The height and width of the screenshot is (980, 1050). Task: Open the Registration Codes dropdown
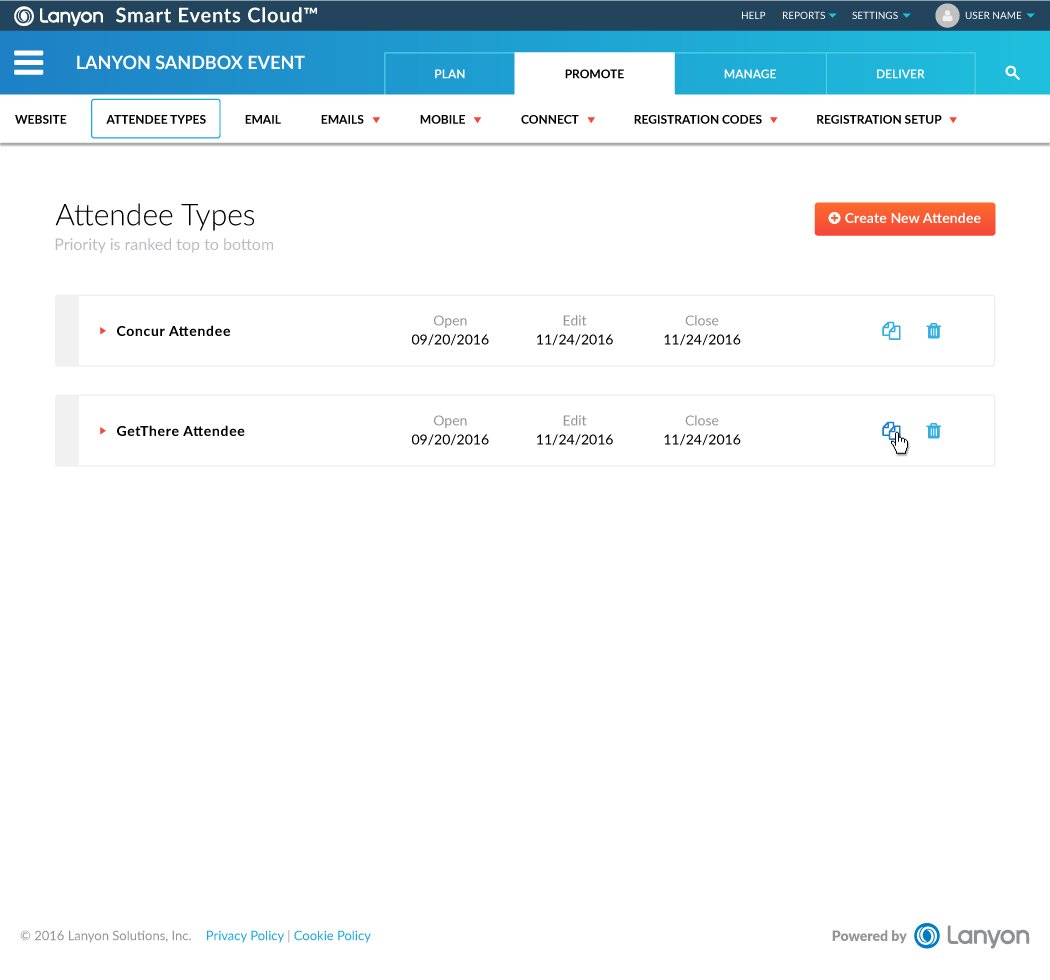tap(705, 119)
